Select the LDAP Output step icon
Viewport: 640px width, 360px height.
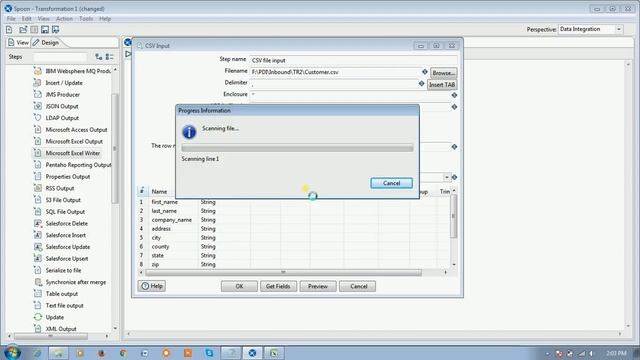tap(38, 118)
